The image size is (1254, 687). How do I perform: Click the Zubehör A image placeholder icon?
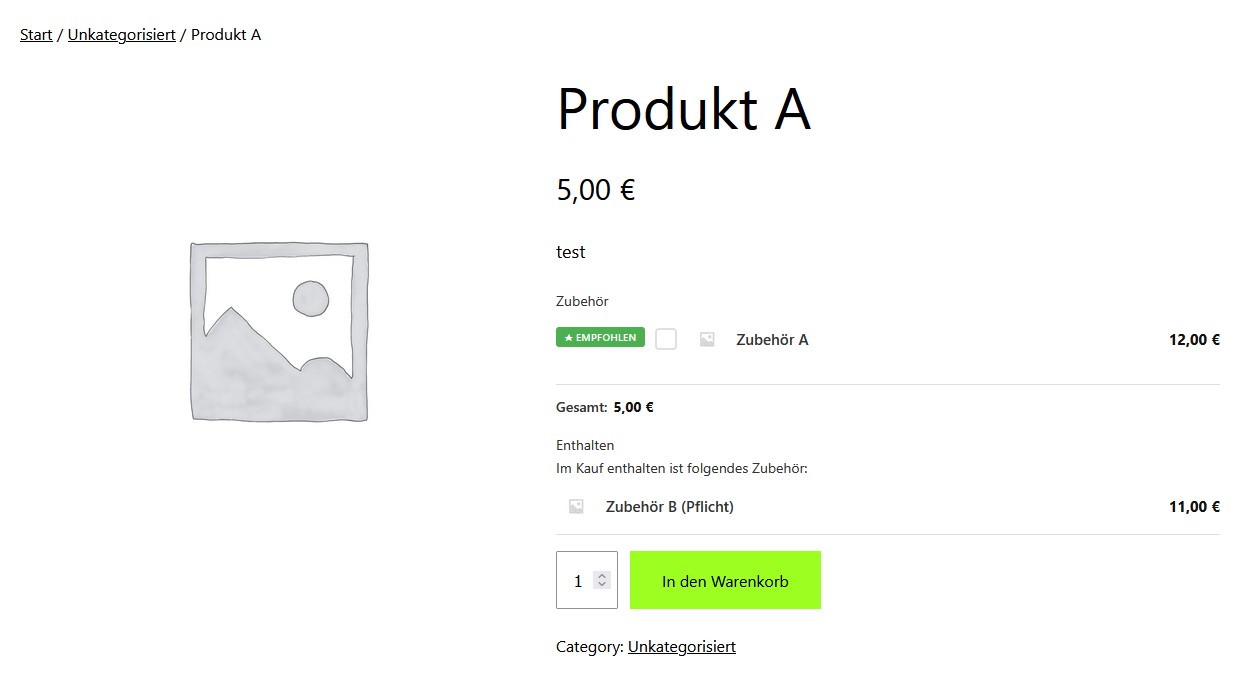coord(706,339)
